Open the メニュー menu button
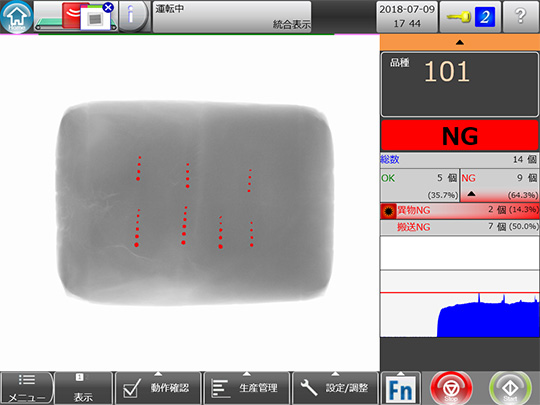The height and width of the screenshot is (405, 540). (x=27, y=388)
